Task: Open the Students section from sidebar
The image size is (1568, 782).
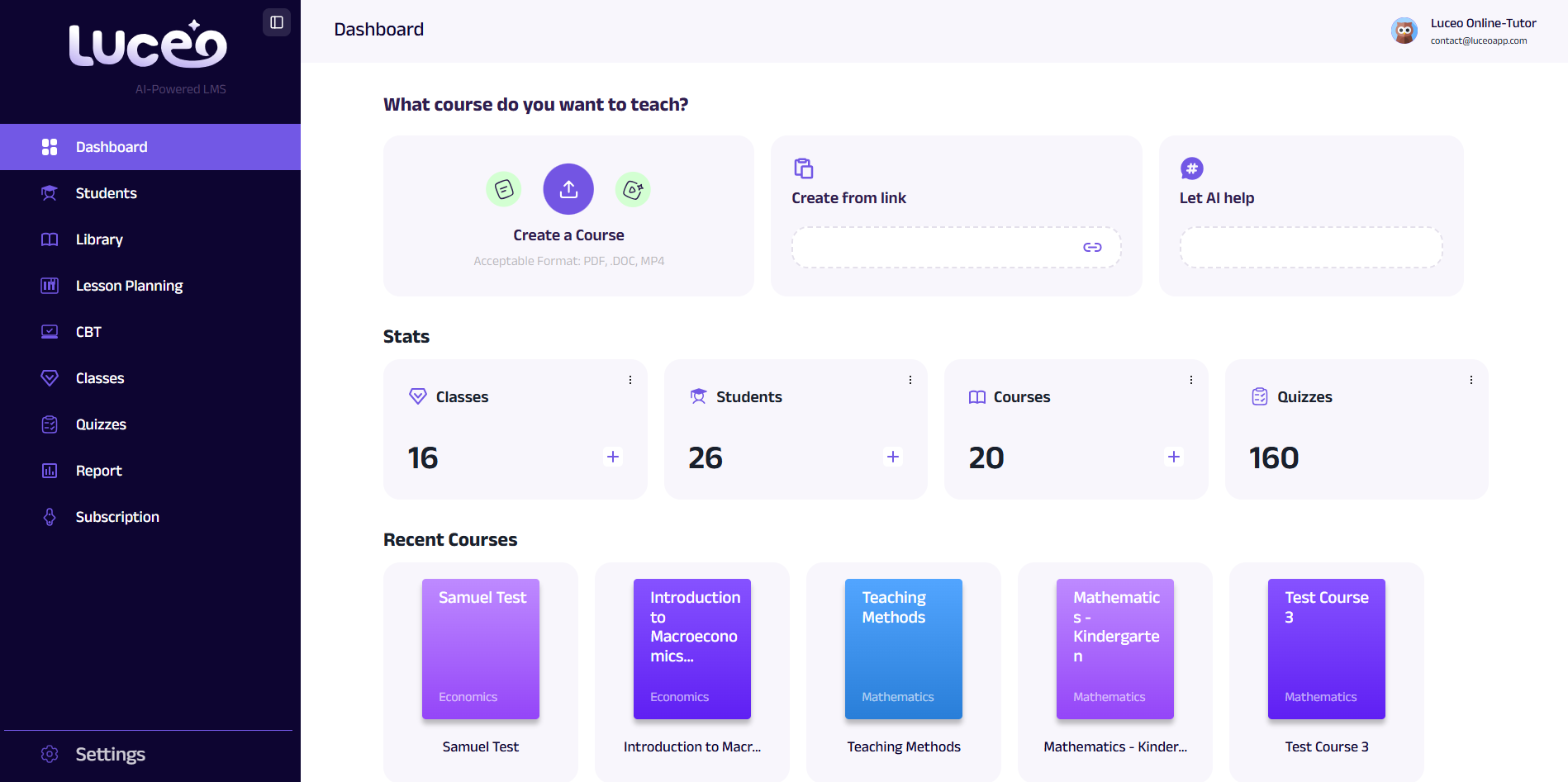Action: (106, 192)
